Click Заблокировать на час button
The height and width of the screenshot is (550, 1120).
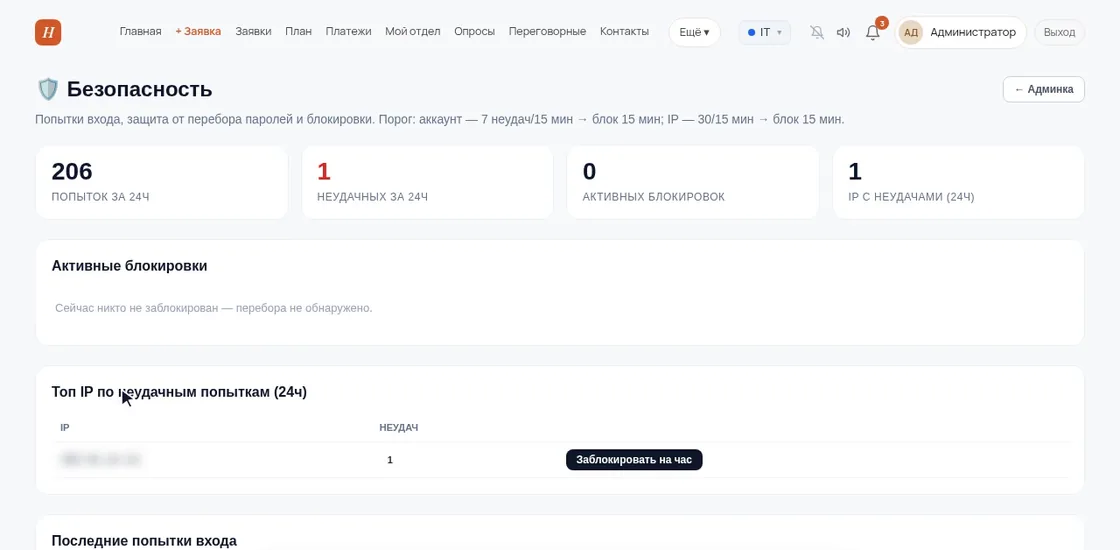tap(634, 459)
